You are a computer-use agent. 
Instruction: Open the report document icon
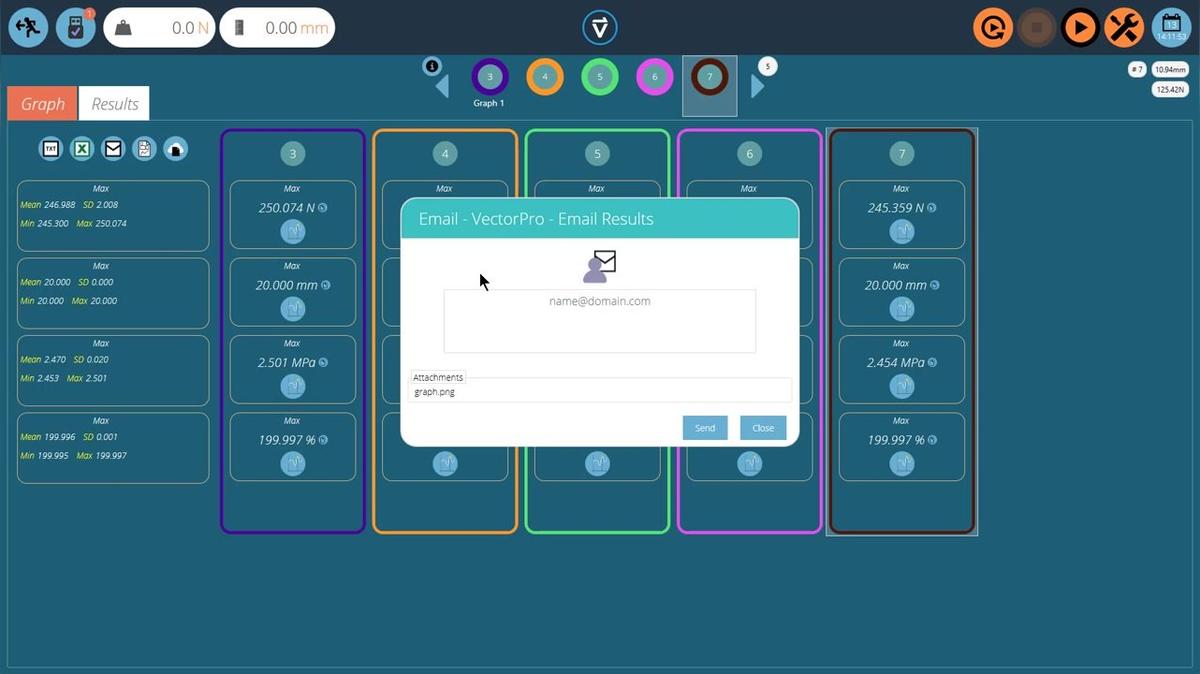pyautogui.click(x=144, y=149)
